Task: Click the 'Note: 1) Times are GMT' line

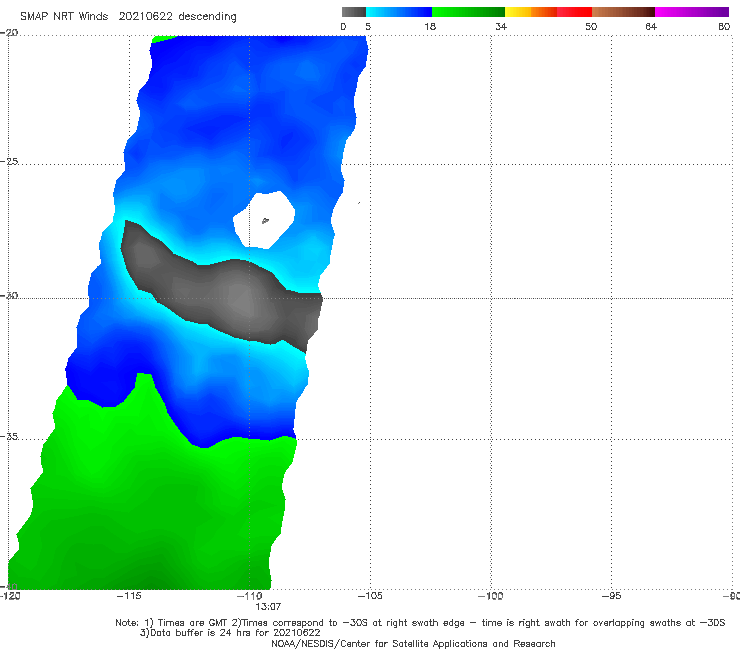Action: [x=420, y=623]
